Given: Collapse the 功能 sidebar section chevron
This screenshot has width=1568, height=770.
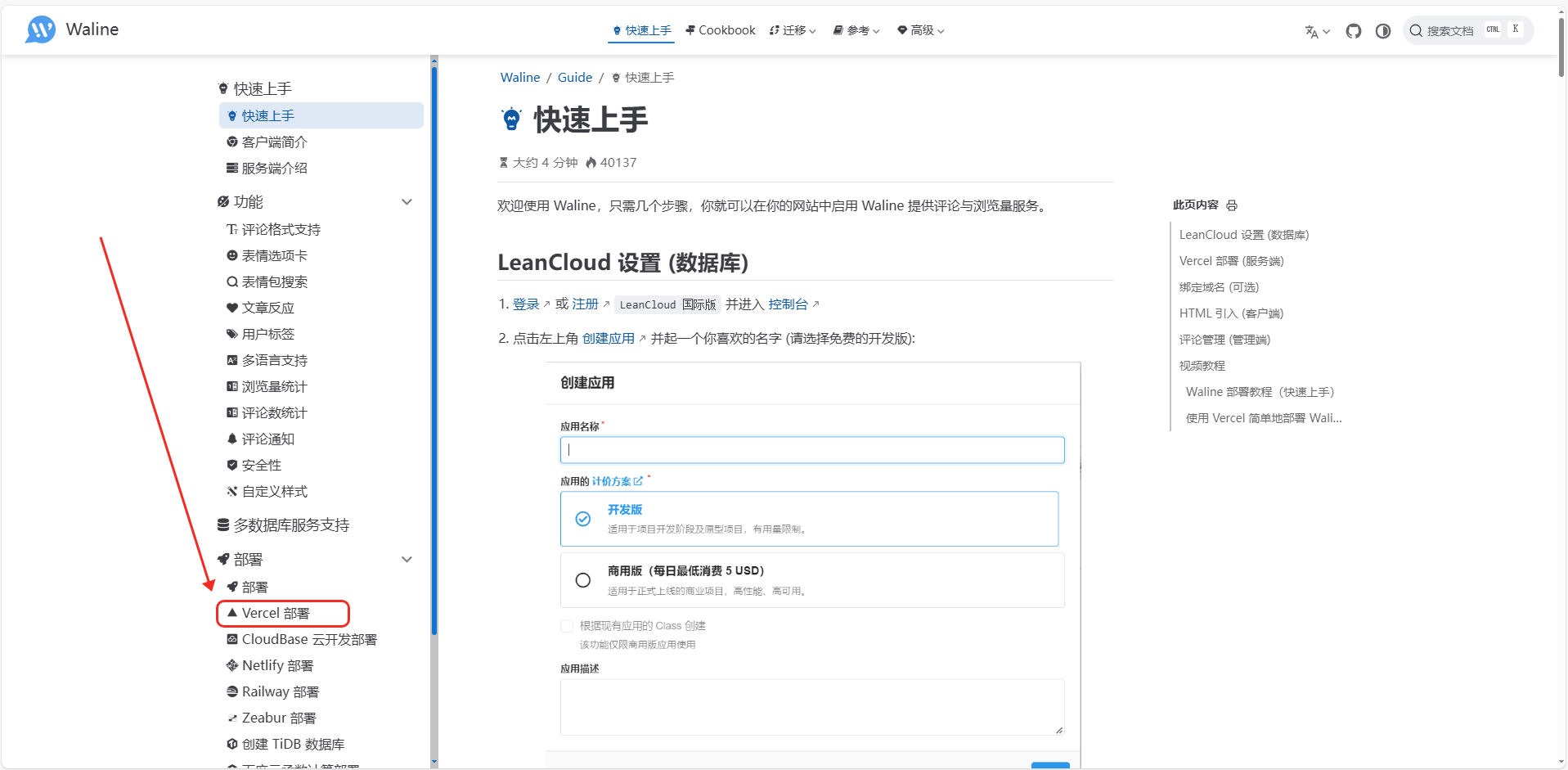Looking at the screenshot, I should pyautogui.click(x=407, y=202).
